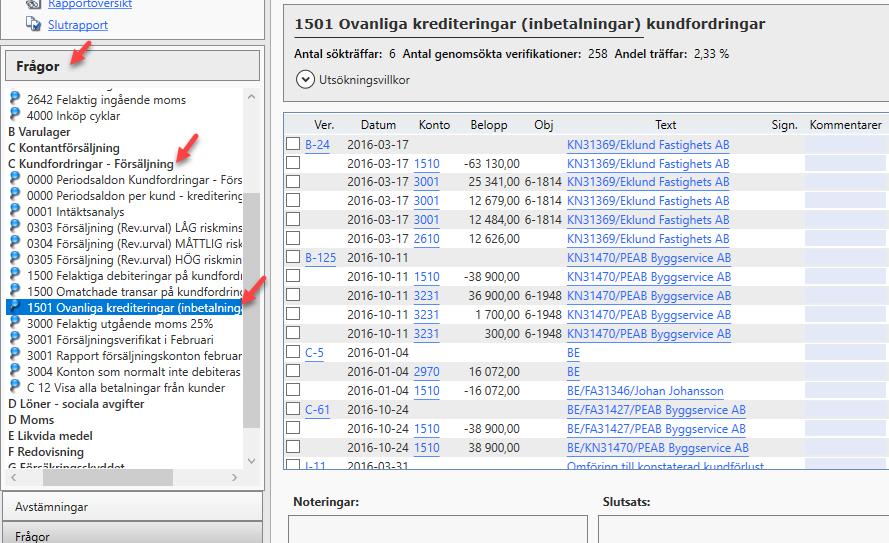
Task: Click the Slutrapport report icon
Action: pos(33,24)
